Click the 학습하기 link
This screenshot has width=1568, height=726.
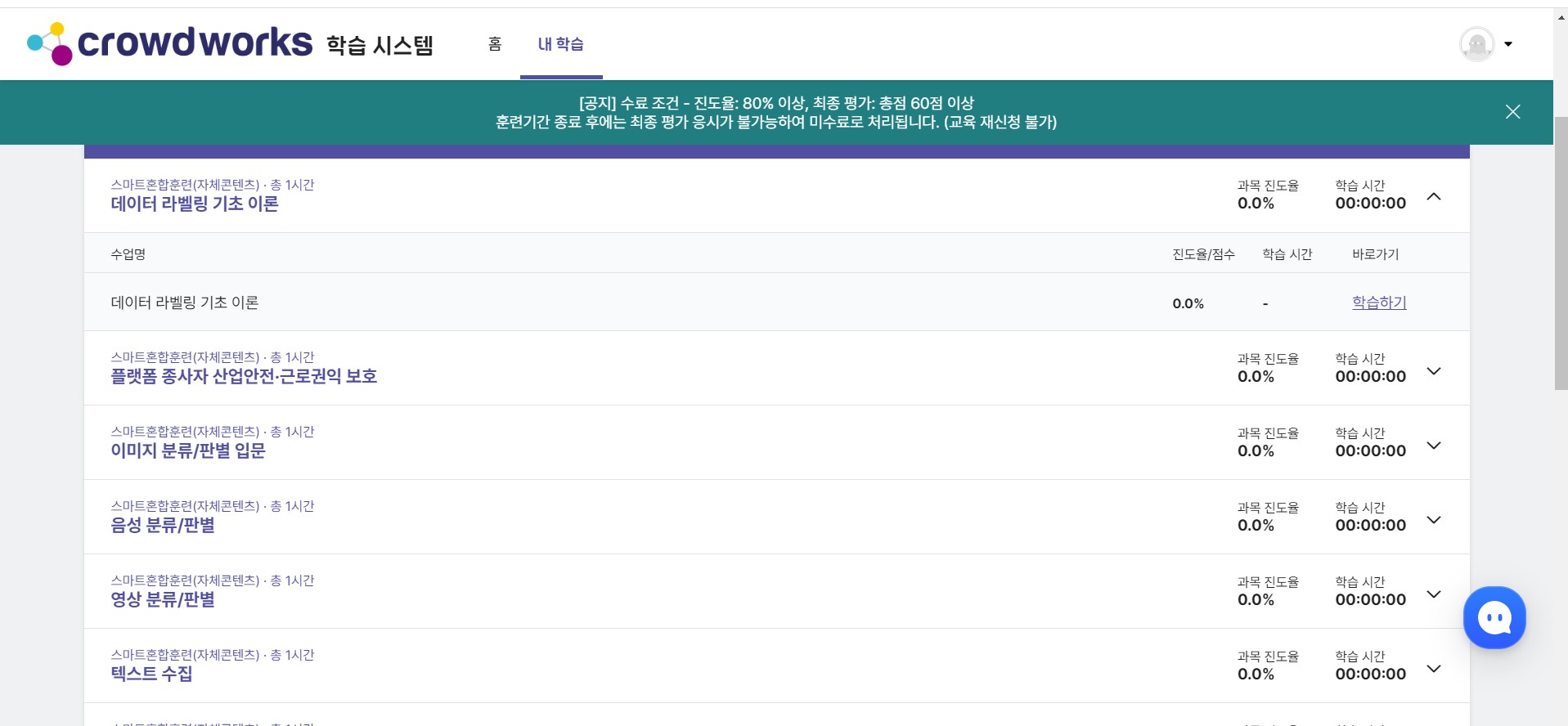[1379, 302]
